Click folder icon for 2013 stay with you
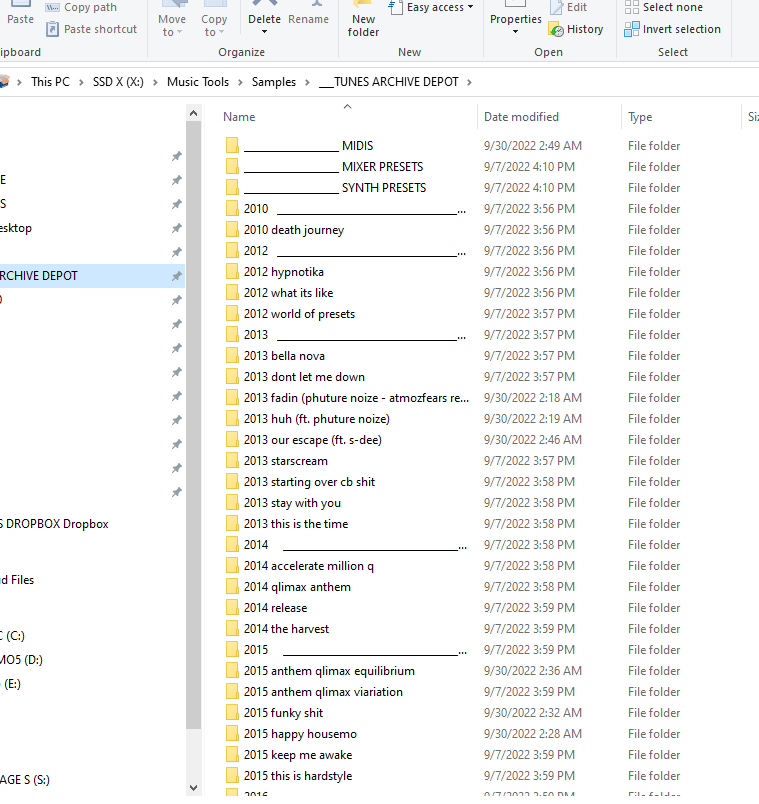The width and height of the screenshot is (759, 804). click(x=232, y=503)
